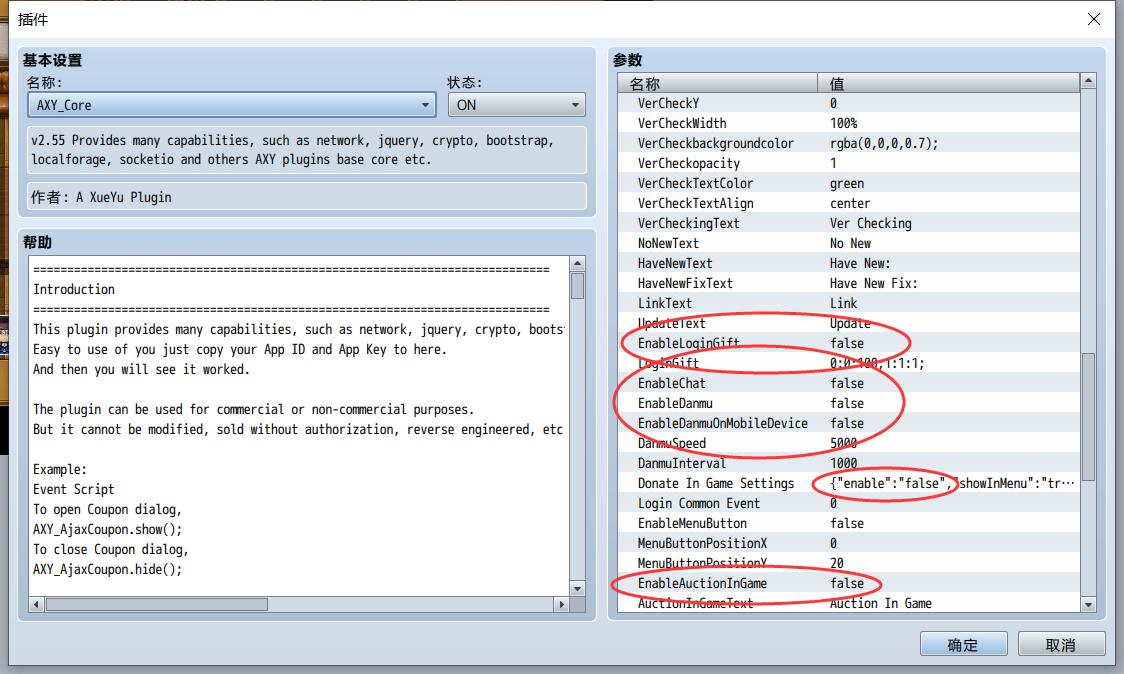Viewport: 1124px width, 674px height.
Task: Click the parameter list vertical scrollbar thumb
Action: [1088, 416]
